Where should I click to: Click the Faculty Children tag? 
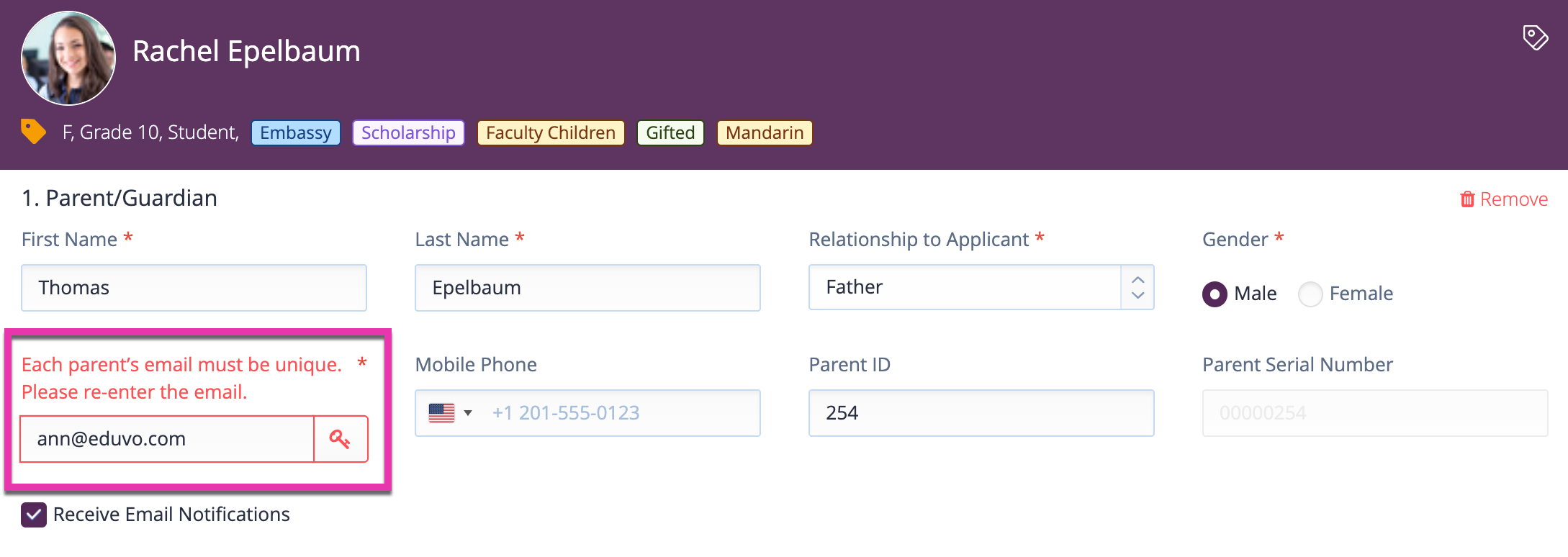[x=551, y=132]
